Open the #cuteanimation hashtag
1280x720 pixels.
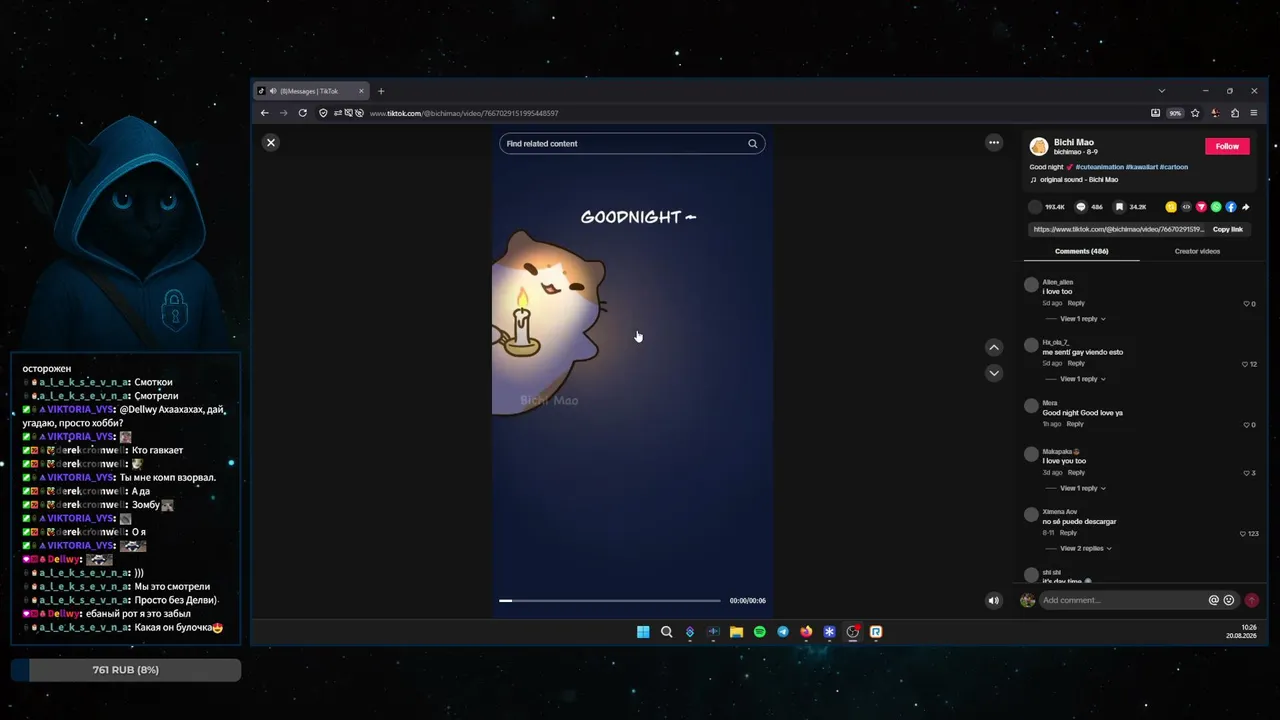pyautogui.click(x=1100, y=167)
